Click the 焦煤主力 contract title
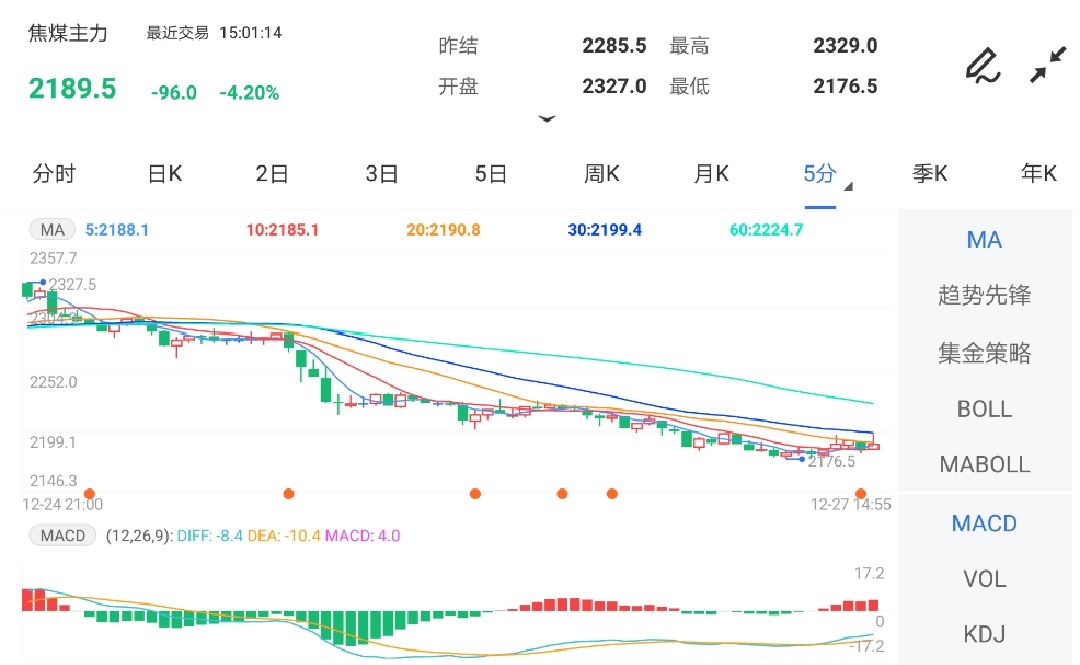 click(68, 33)
